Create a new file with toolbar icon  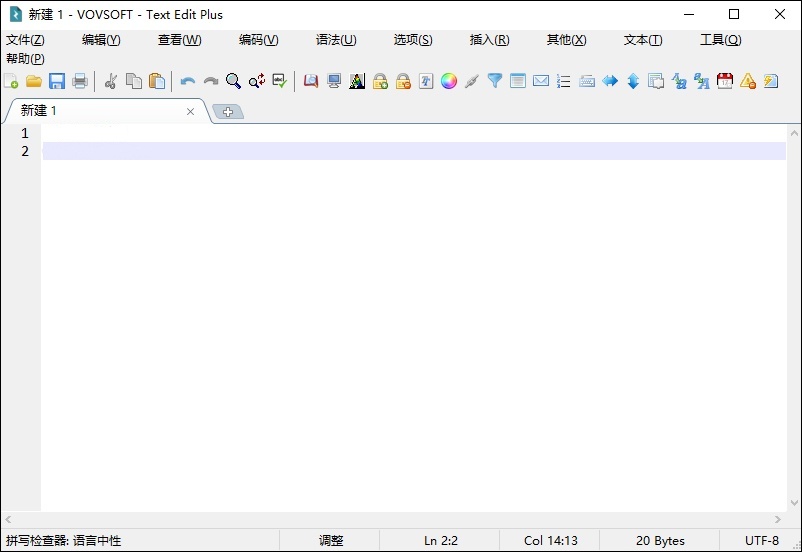coord(11,81)
